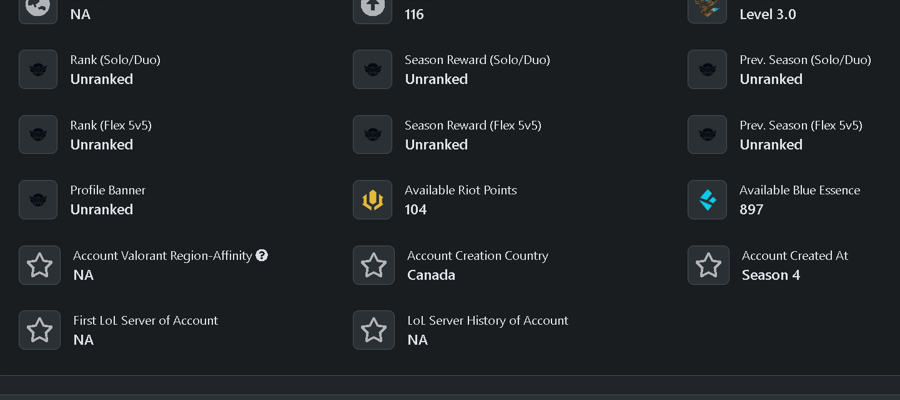Click the Season Reward (Solo/Duo) emblem icon

[x=373, y=69]
